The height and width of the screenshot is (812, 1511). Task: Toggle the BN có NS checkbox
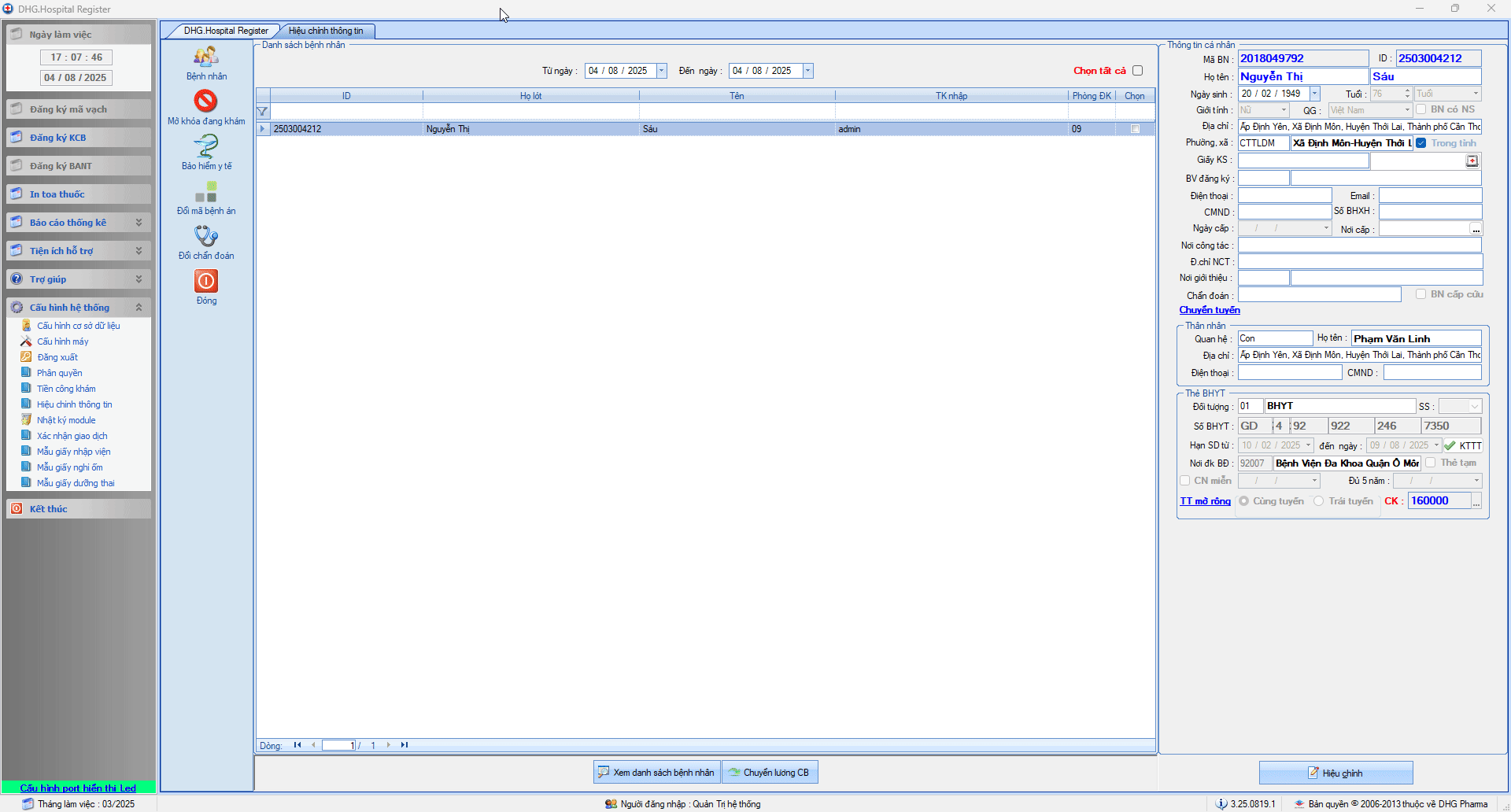tap(1421, 109)
